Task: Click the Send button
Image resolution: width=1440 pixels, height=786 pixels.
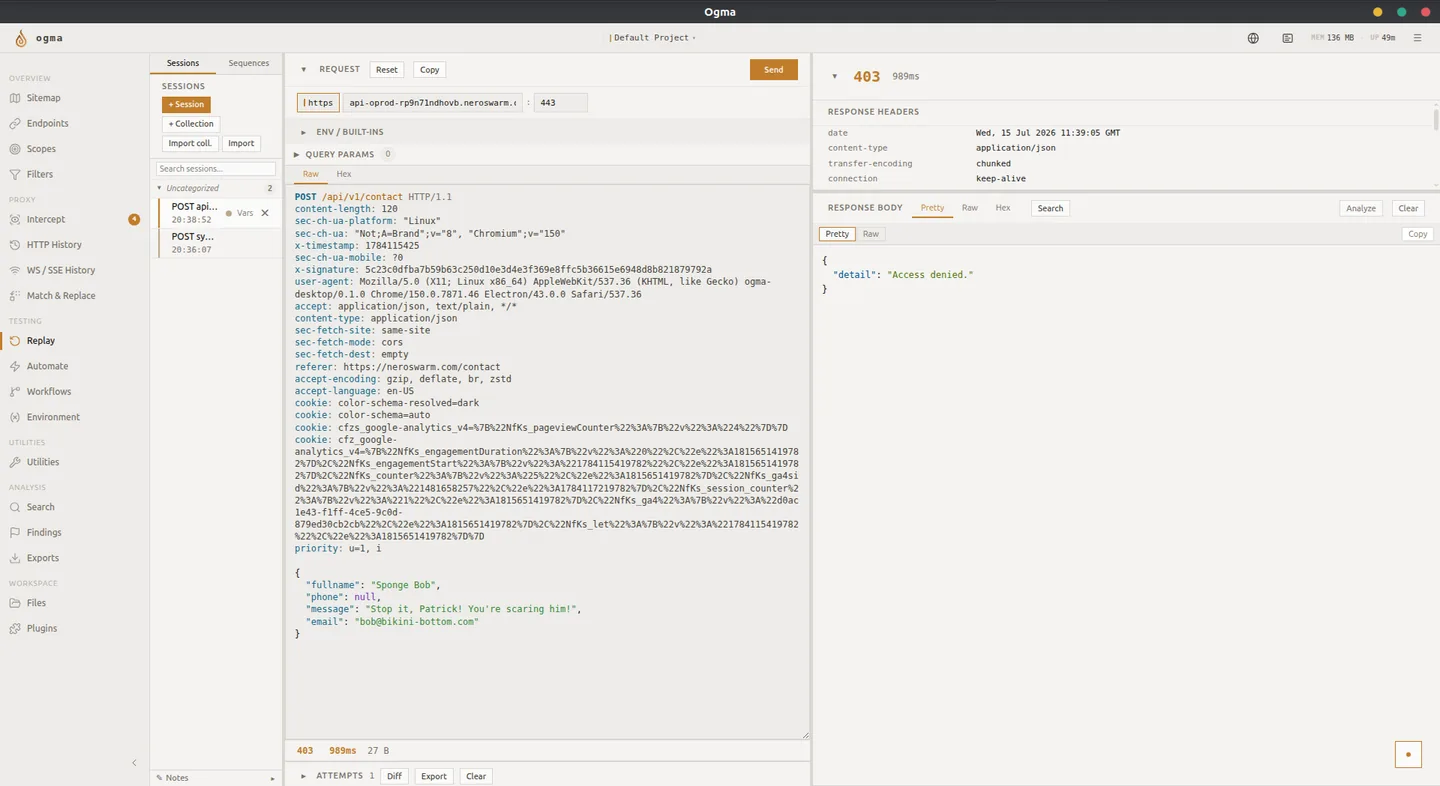Action: click(x=774, y=70)
